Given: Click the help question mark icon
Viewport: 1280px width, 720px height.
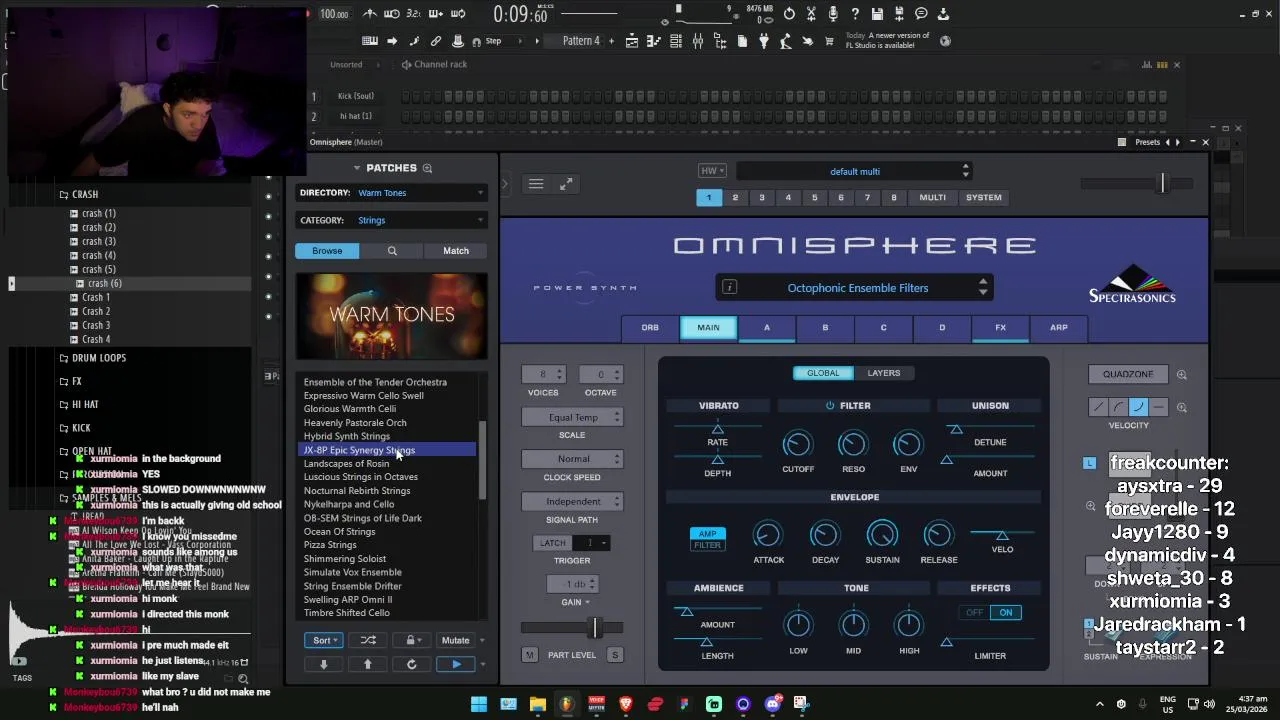Looking at the screenshot, I should tap(855, 14).
